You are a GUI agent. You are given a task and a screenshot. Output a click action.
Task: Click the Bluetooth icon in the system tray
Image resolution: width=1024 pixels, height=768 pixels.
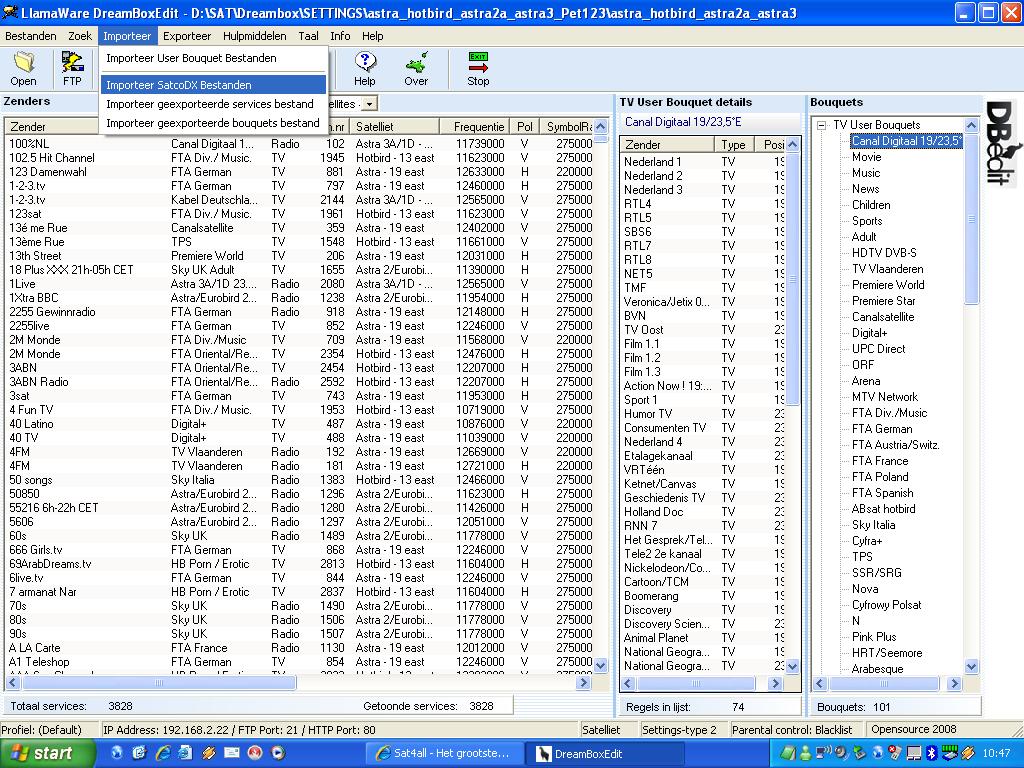click(932, 754)
